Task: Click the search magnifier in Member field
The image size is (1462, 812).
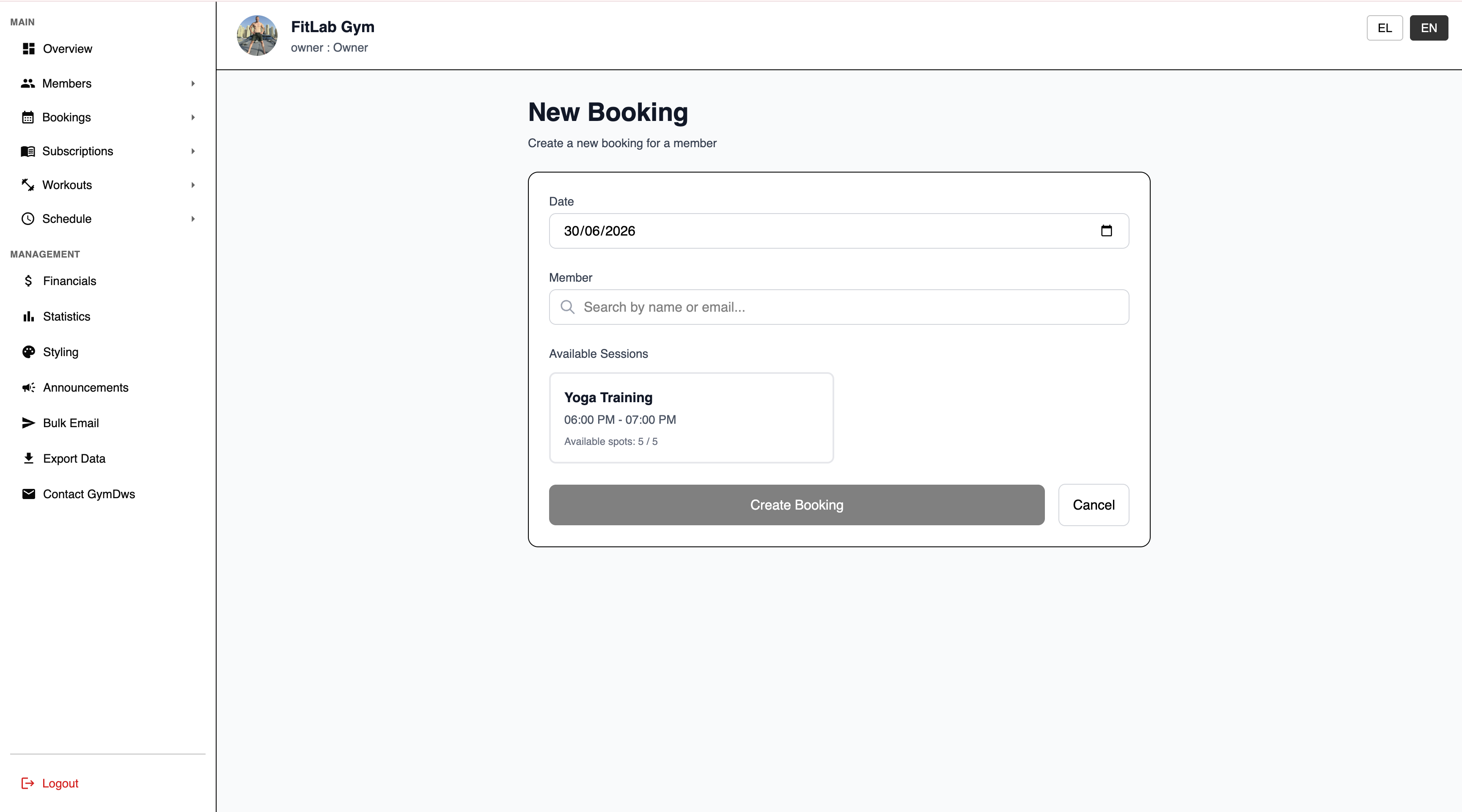Action: coord(568,307)
